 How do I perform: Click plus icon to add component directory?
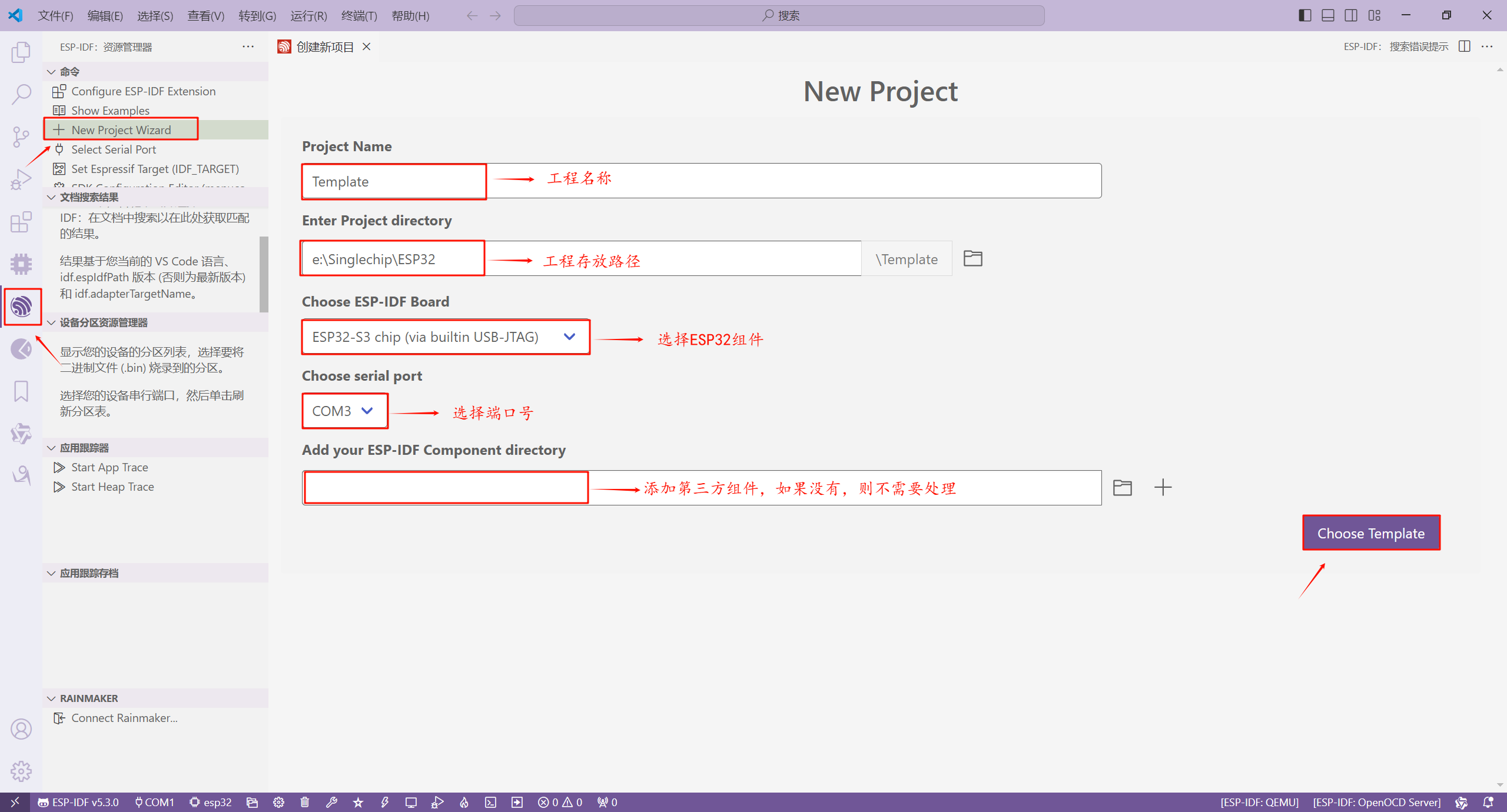1163,487
